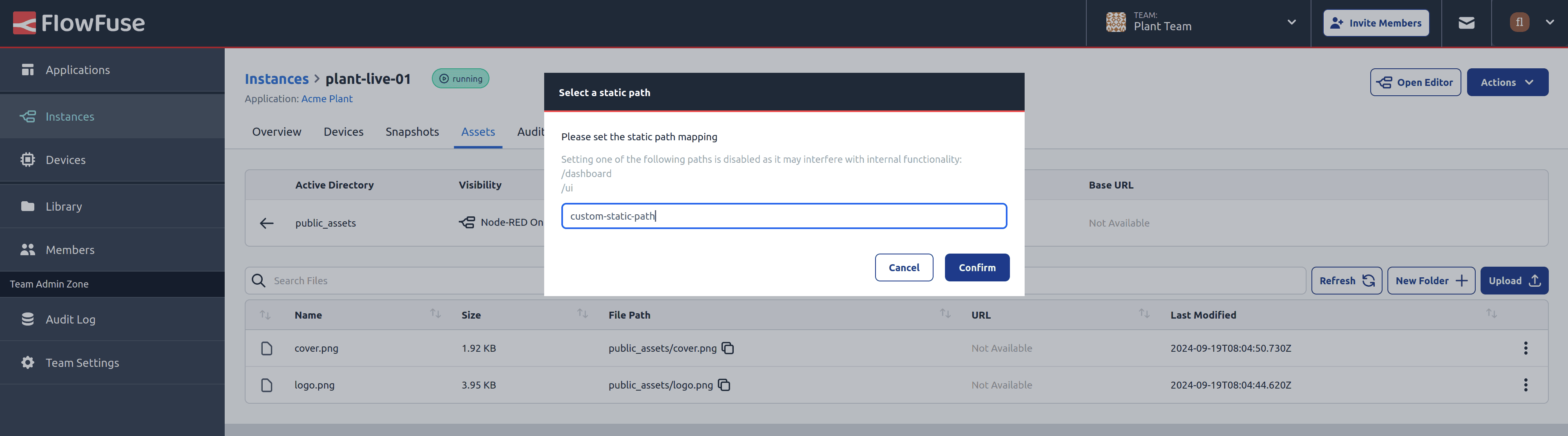Select the Members sidebar icon

click(28, 249)
